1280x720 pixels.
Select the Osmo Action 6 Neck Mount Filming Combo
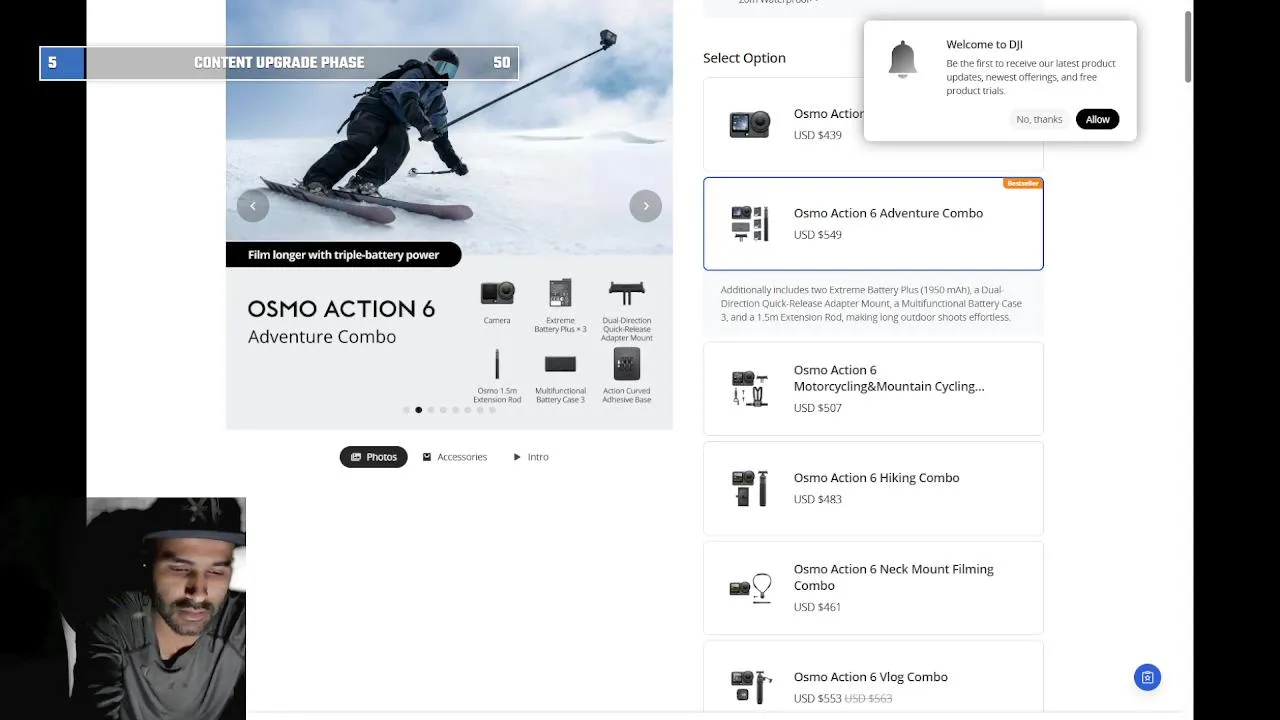click(x=873, y=588)
